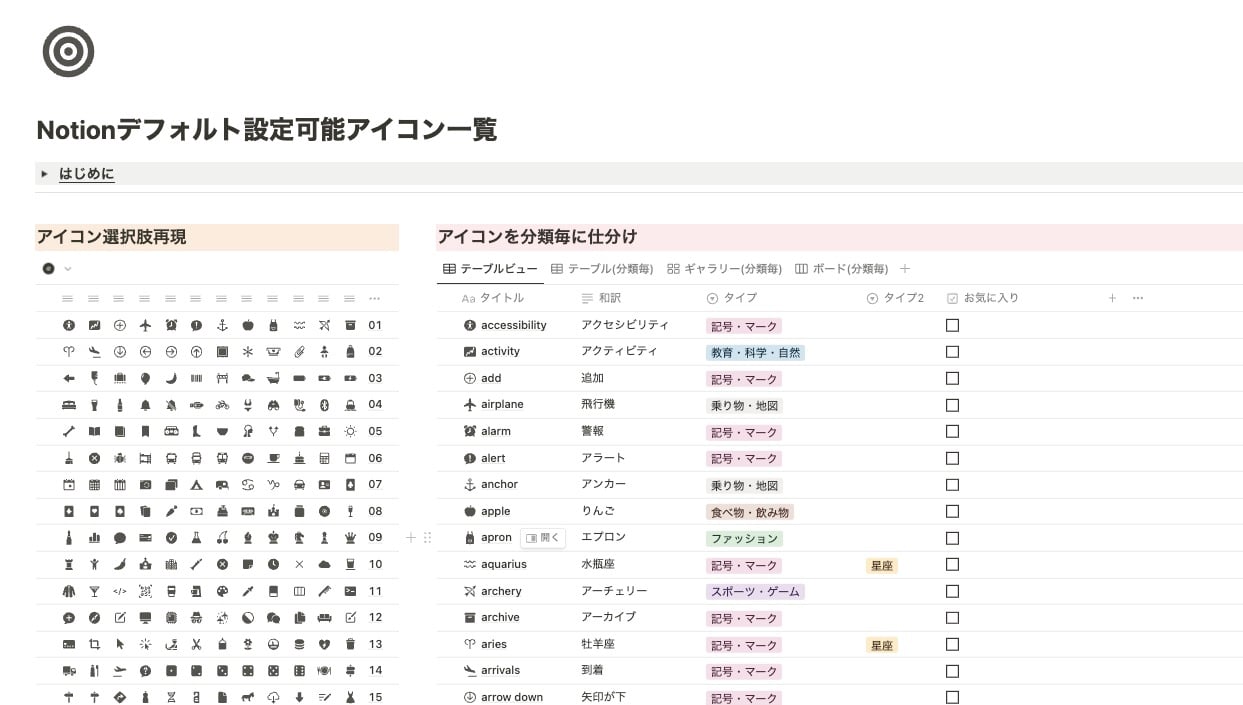This screenshot has width=1243, height=705.
Task: Select the camping tent icon in grid row 07
Action: (197, 484)
